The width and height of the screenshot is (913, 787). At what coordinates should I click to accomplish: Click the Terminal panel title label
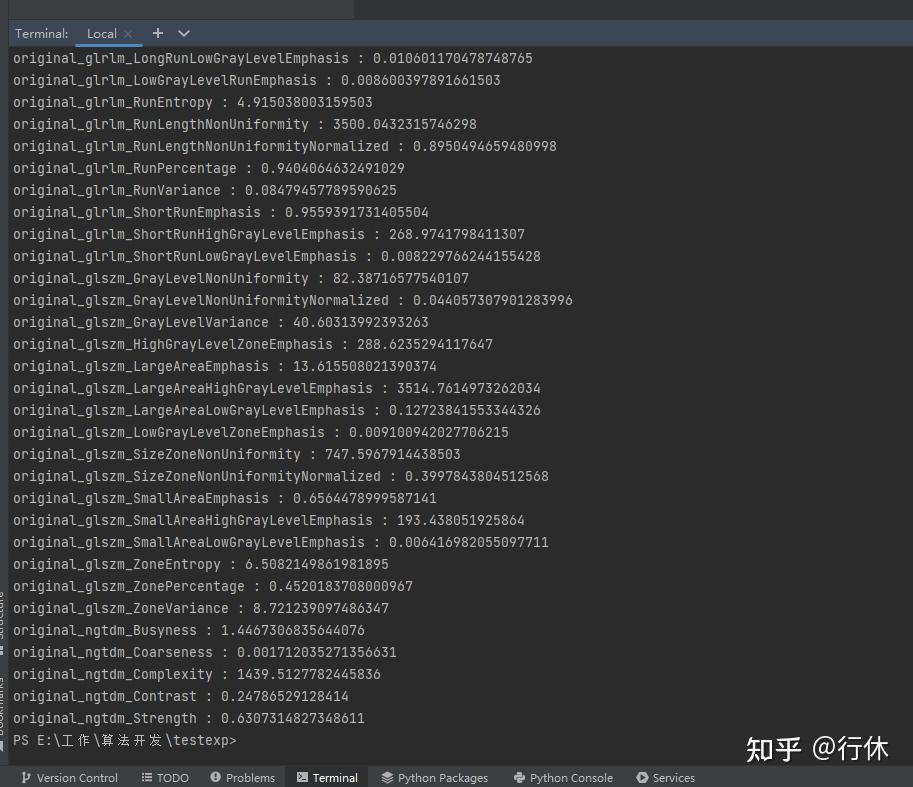tap(41, 34)
